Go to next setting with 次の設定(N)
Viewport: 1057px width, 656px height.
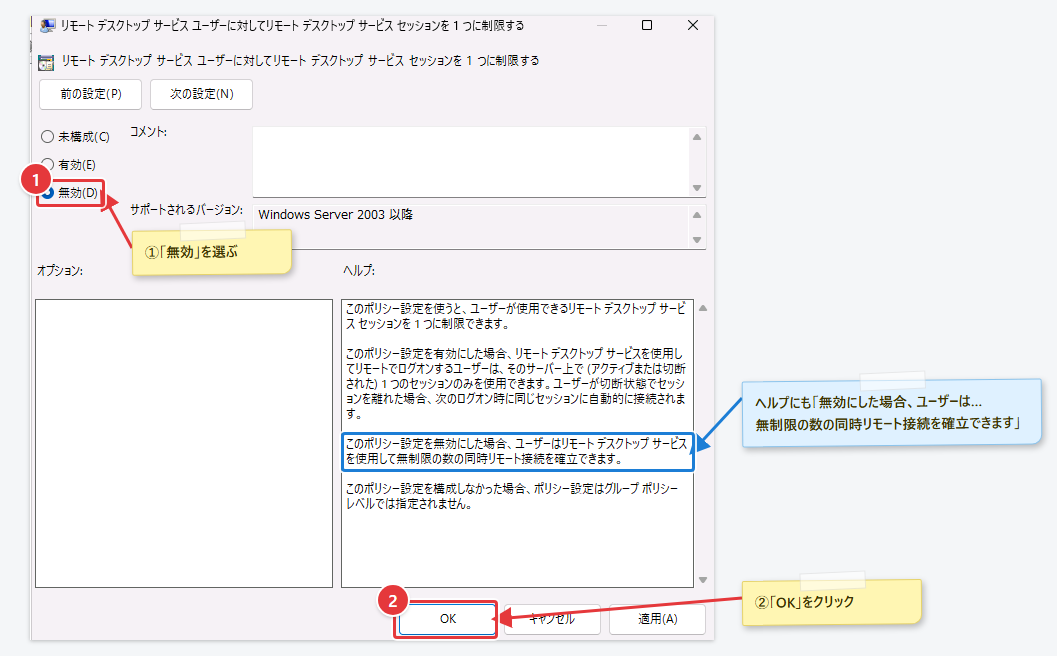[x=202, y=94]
